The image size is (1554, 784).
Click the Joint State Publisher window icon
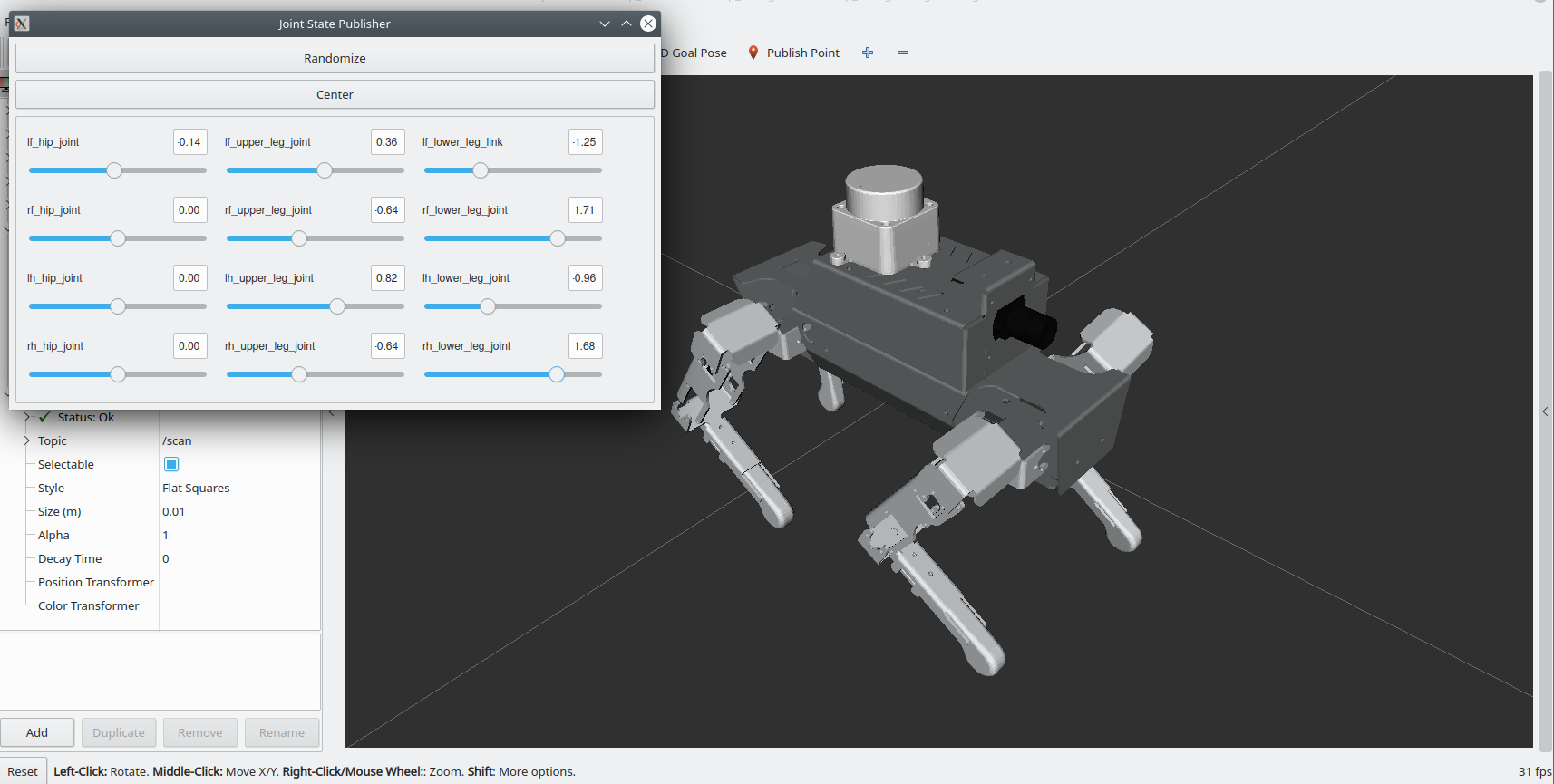coord(22,24)
